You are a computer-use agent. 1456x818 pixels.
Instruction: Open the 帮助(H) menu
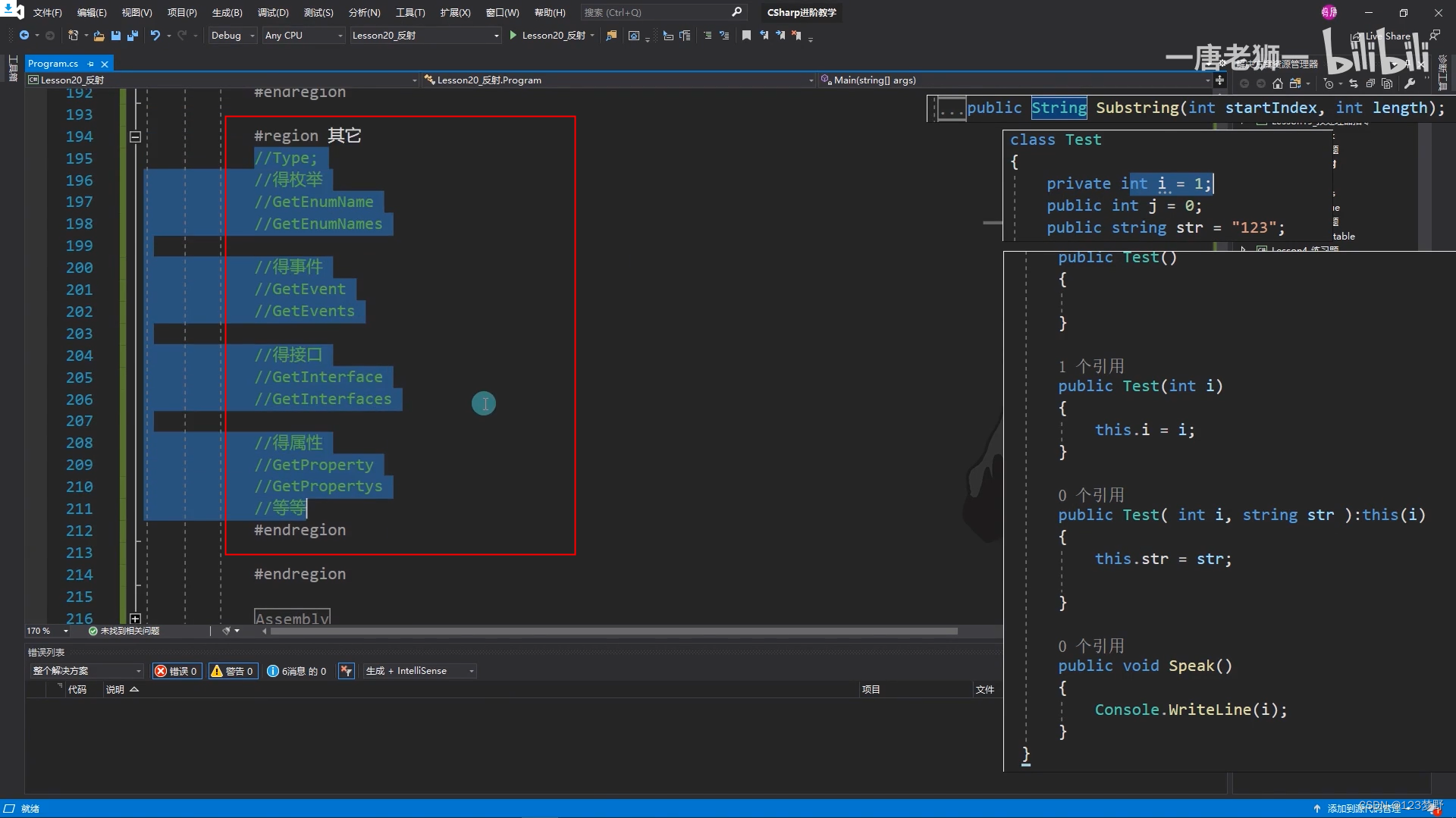550,12
